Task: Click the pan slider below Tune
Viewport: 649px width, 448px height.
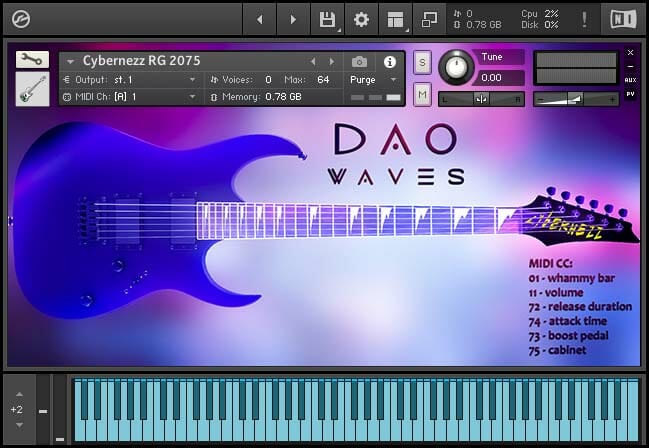Action: (x=481, y=98)
